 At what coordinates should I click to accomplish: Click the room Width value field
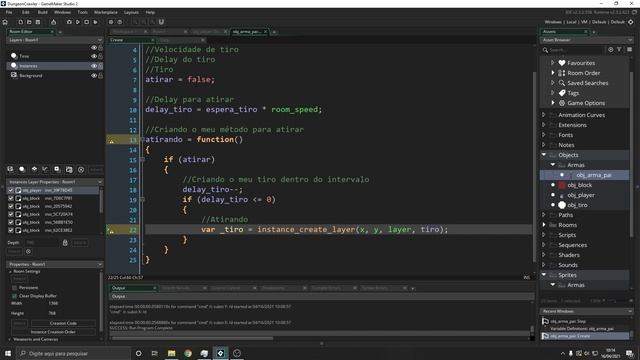[x=53, y=303]
